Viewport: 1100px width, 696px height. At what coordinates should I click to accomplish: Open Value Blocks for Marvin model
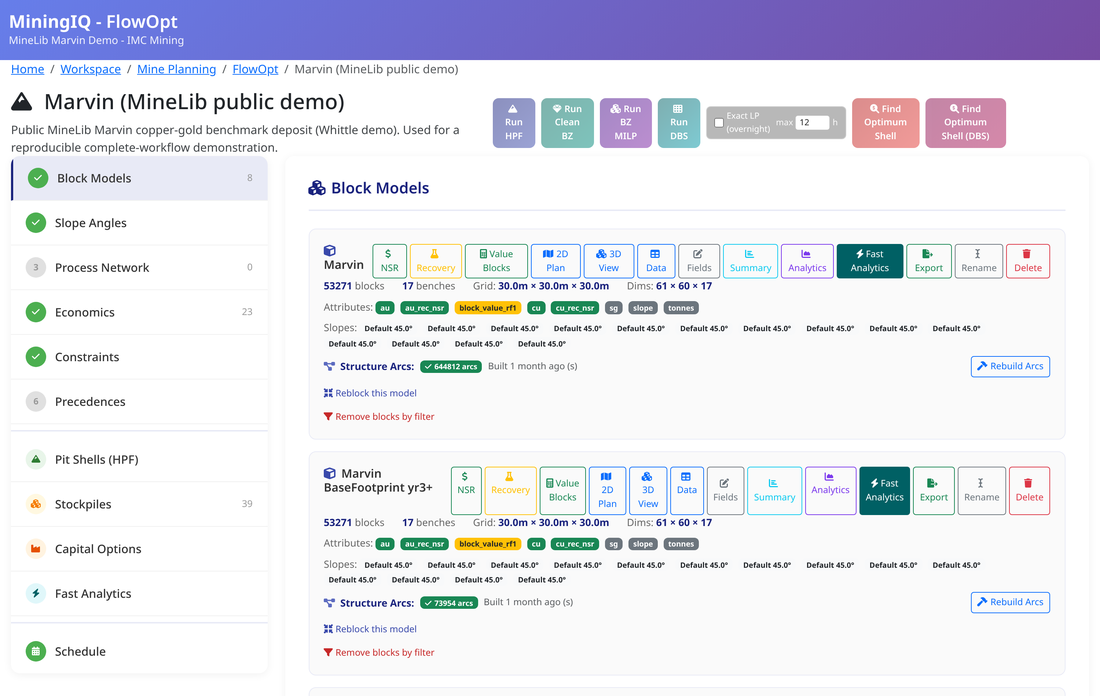[496, 261]
